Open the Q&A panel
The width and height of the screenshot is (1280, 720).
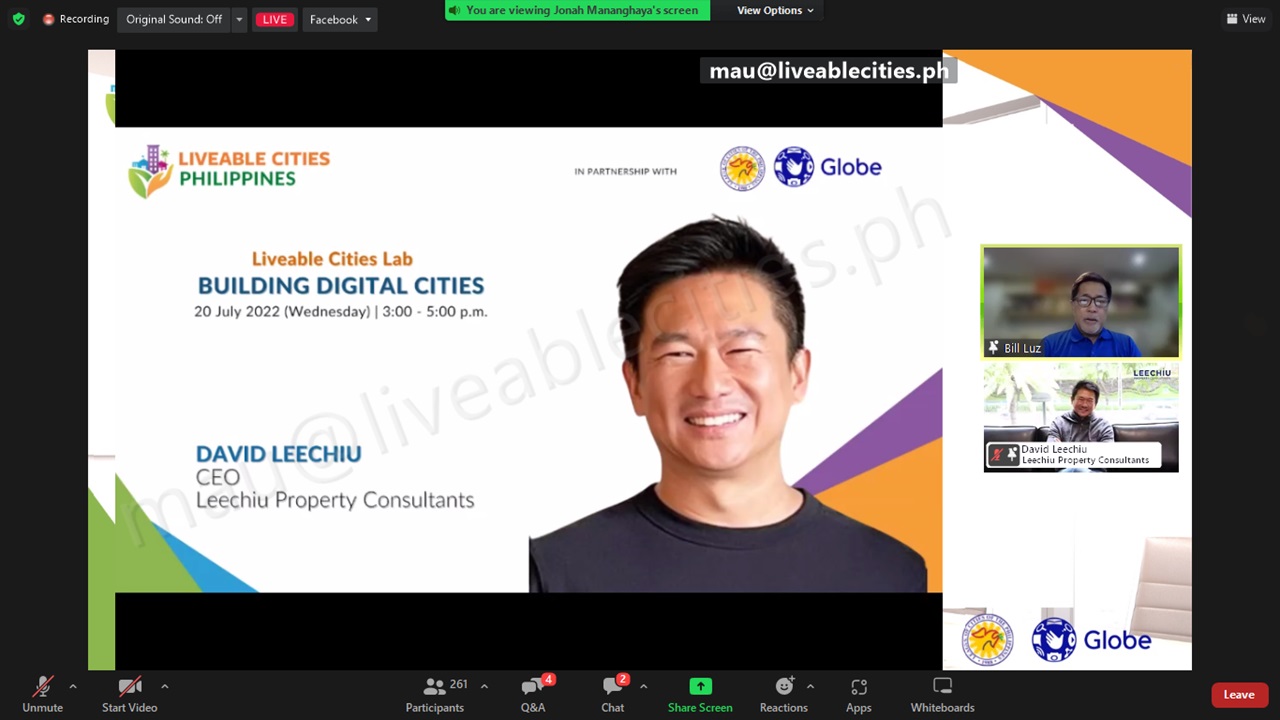[x=533, y=694]
